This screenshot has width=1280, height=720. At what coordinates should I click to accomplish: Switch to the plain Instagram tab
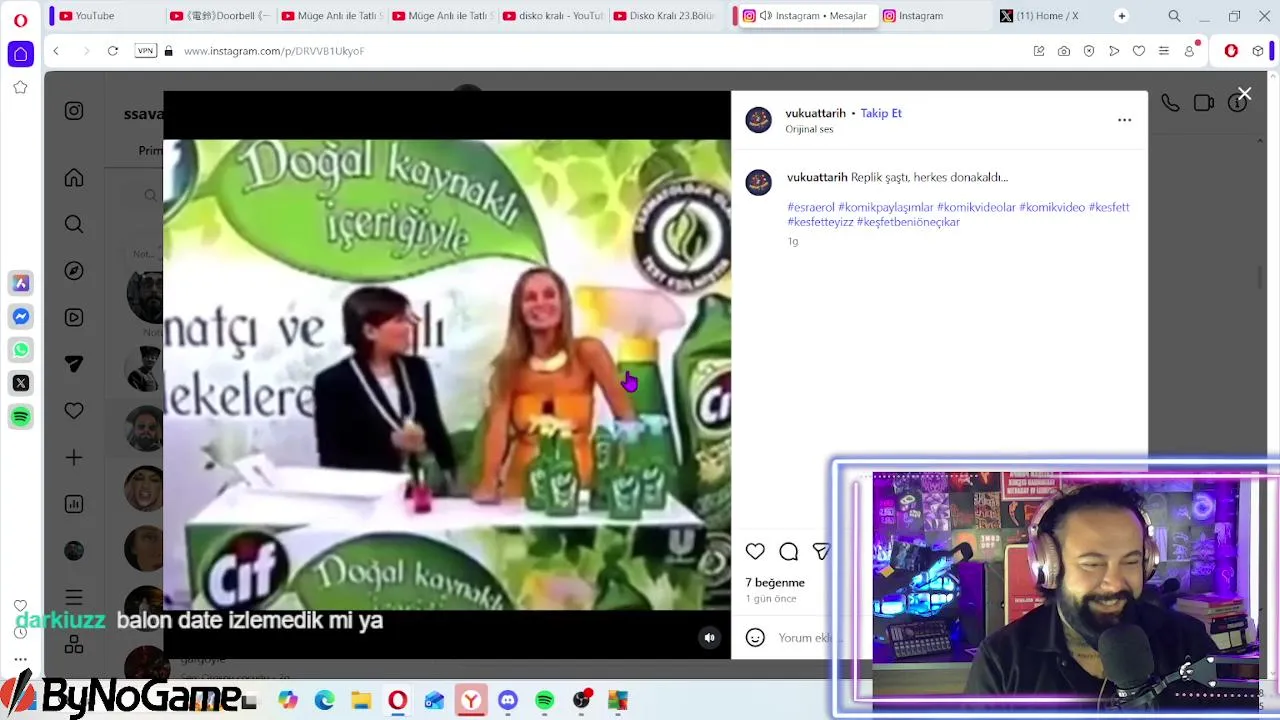(x=933, y=16)
